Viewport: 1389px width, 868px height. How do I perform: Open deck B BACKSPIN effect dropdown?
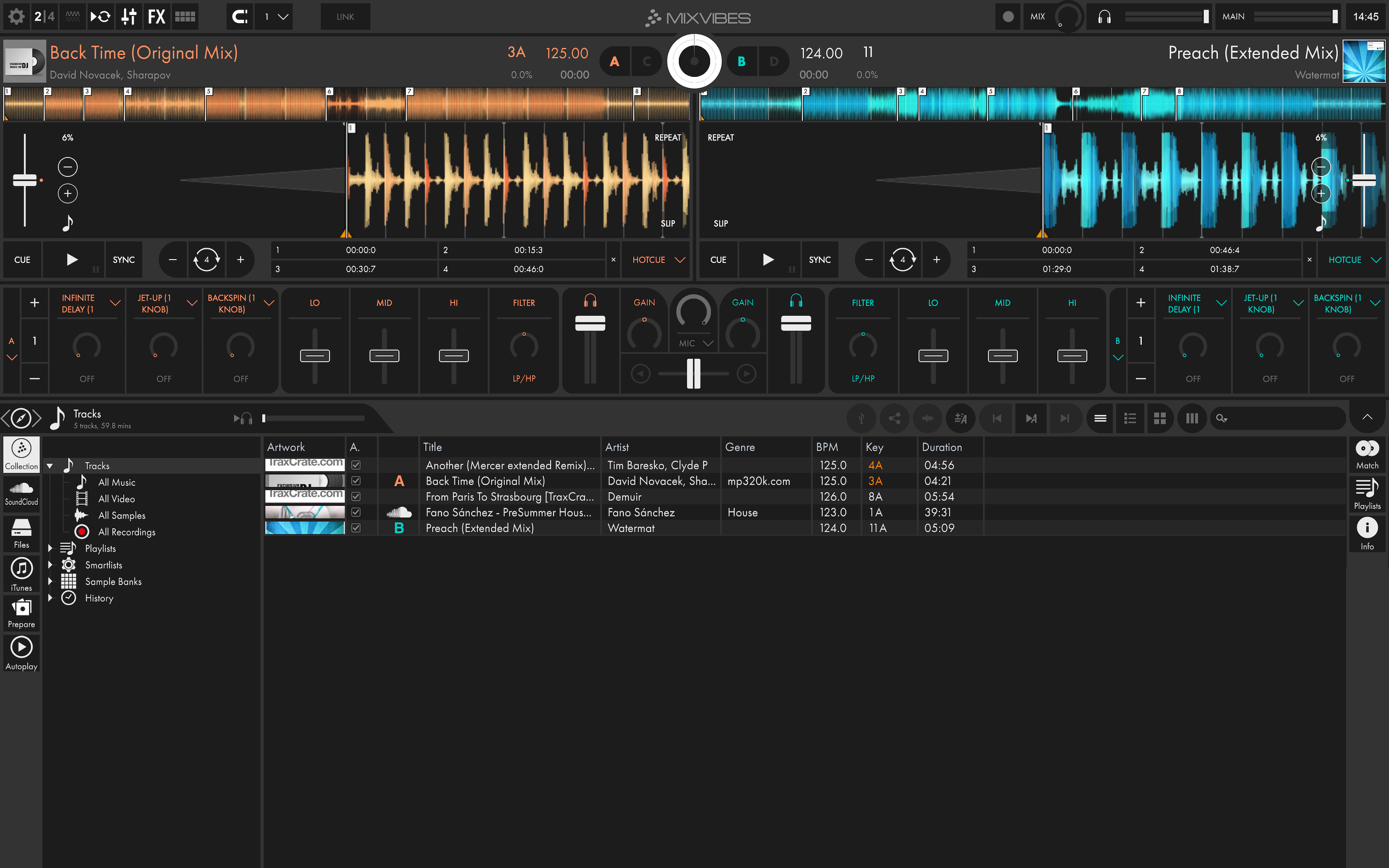click(1375, 303)
